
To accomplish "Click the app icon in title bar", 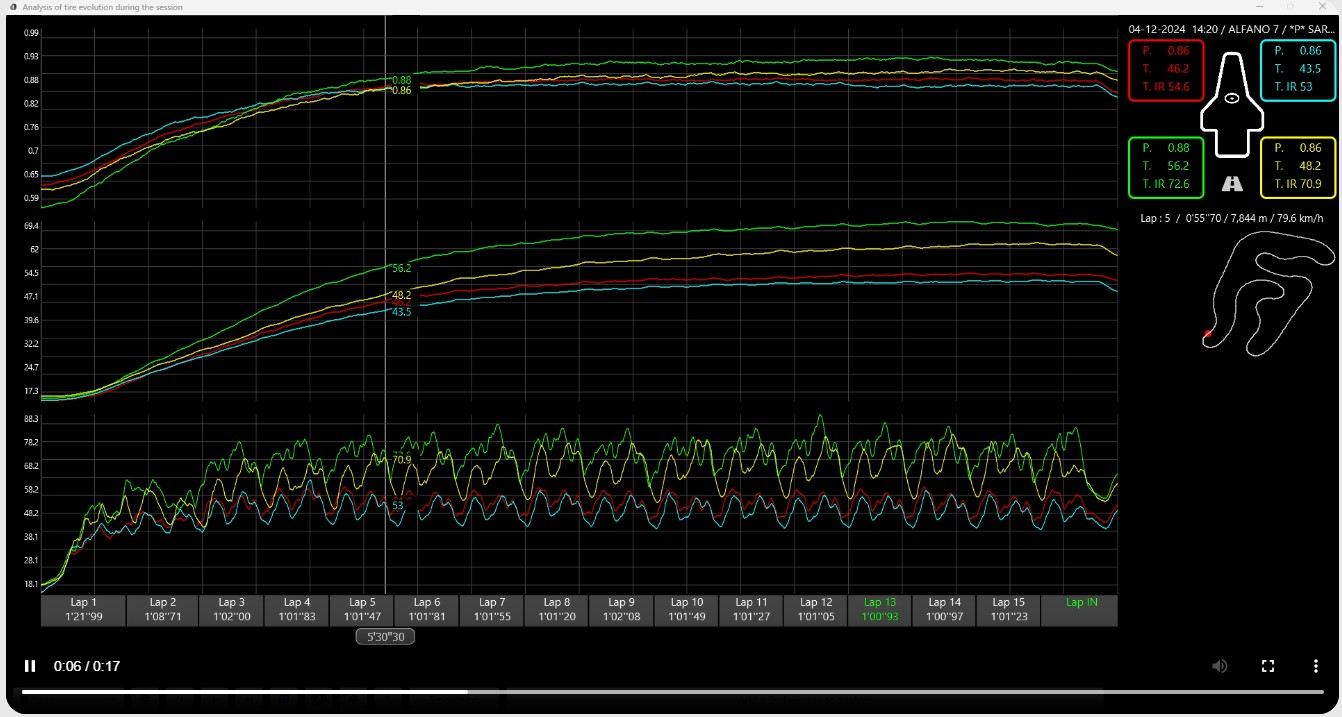I will click(x=12, y=7).
